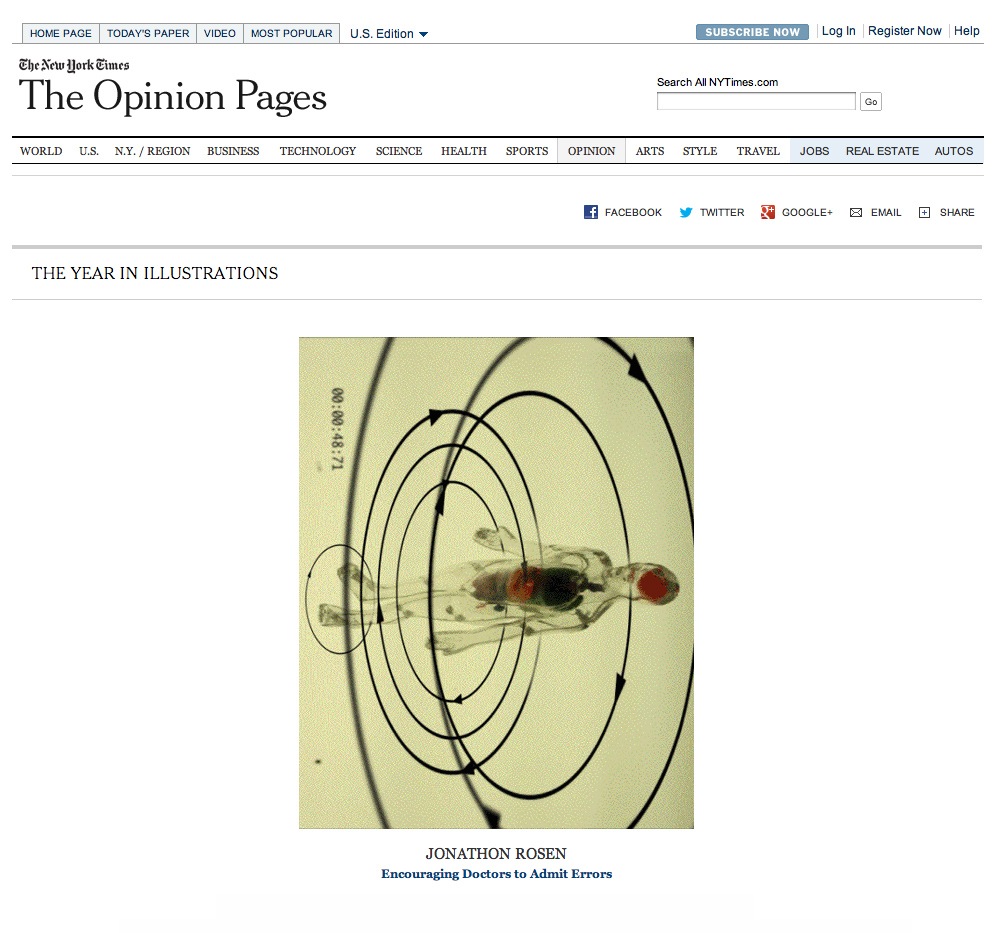The height and width of the screenshot is (933, 996).
Task: Click the Go search button
Action: 870,102
